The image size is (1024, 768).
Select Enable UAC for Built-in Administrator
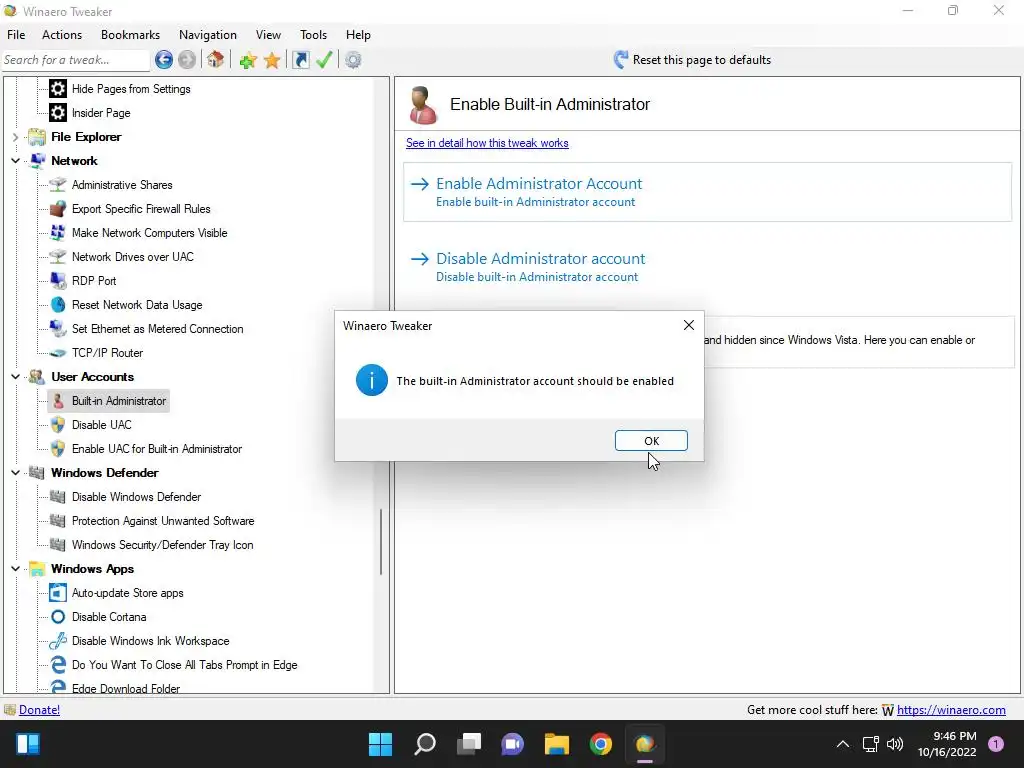157,449
